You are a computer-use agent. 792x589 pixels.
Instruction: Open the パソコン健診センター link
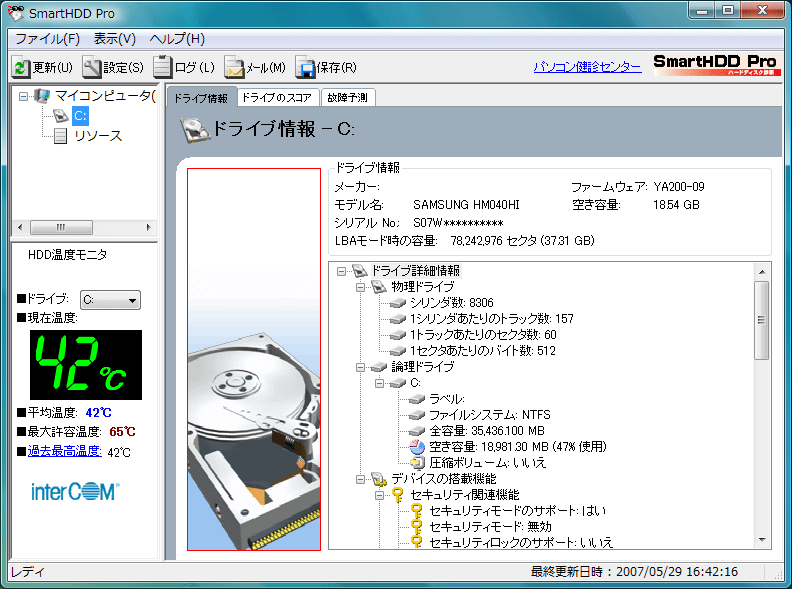pyautogui.click(x=587, y=67)
